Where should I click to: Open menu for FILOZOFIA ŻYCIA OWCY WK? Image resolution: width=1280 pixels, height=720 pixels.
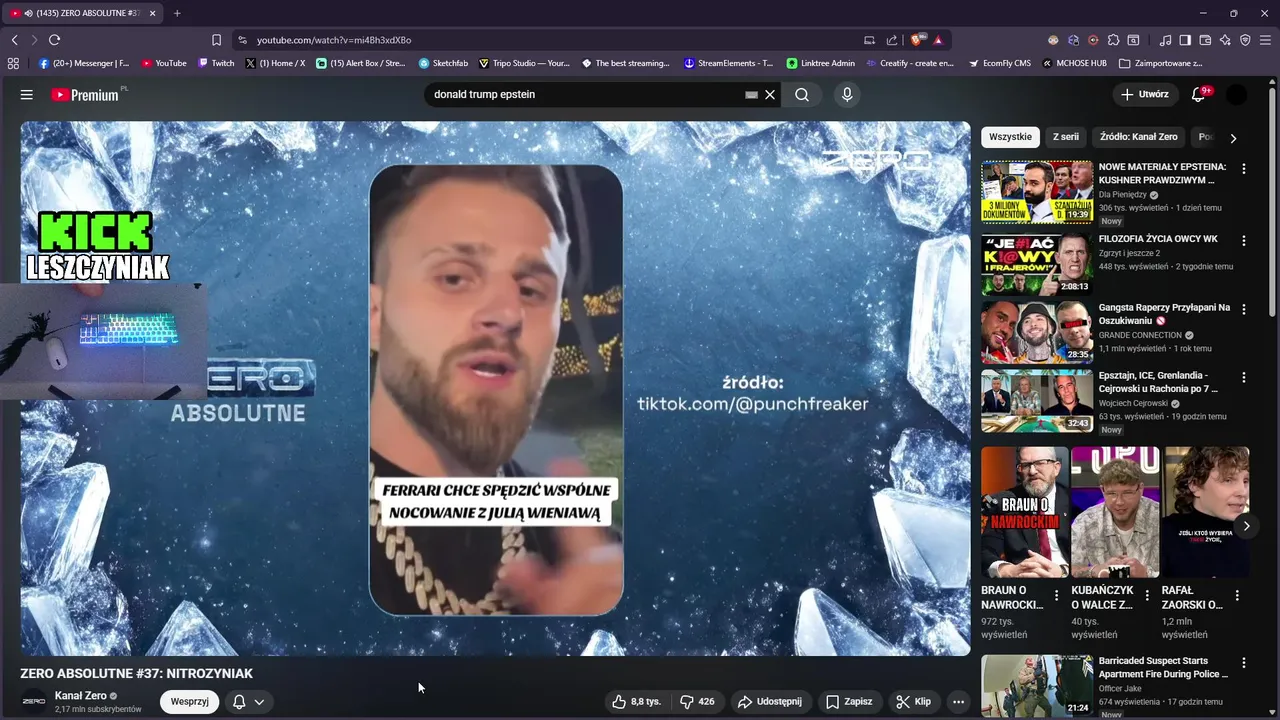pos(1244,241)
